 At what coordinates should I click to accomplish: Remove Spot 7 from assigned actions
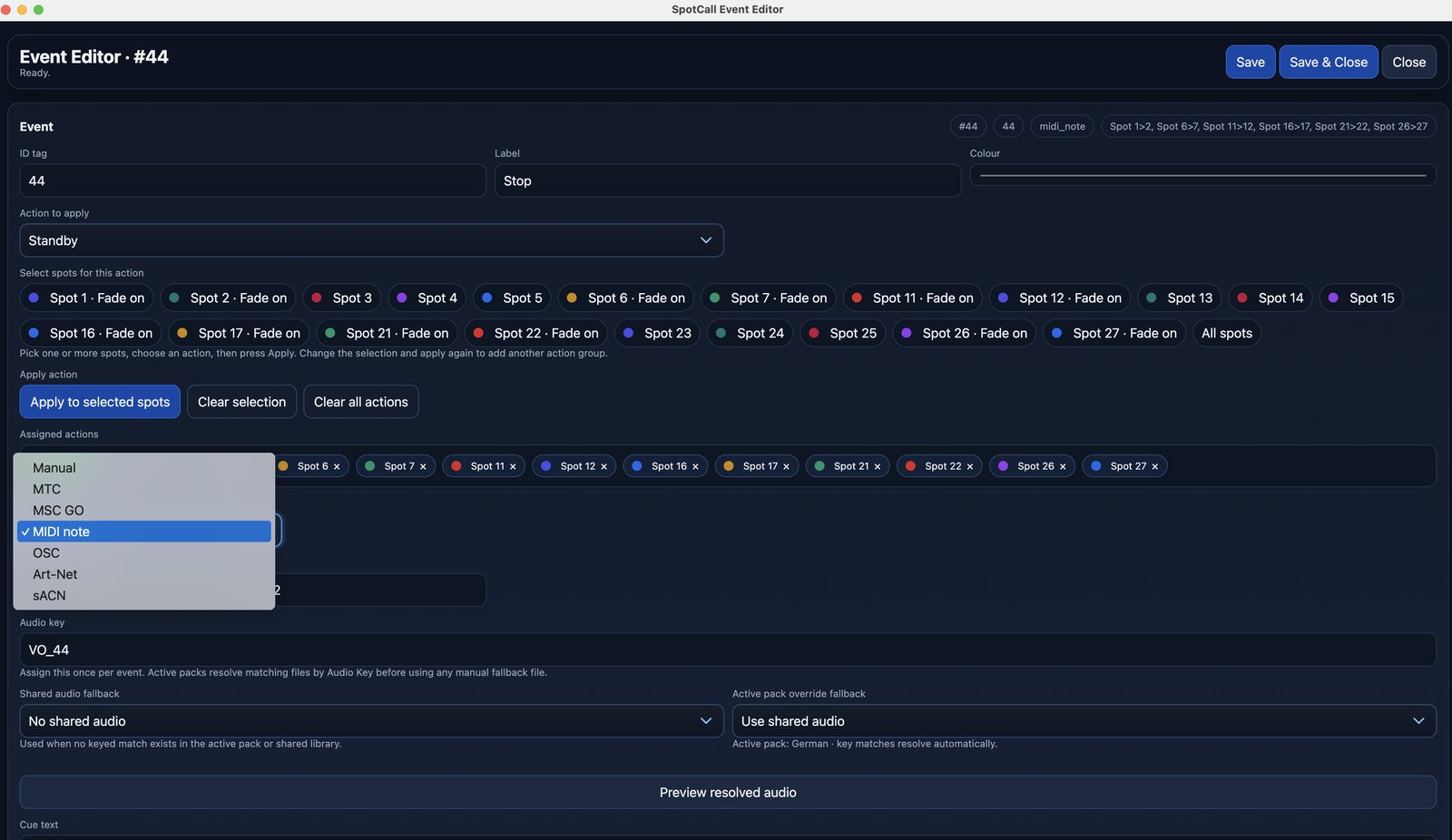click(x=423, y=466)
